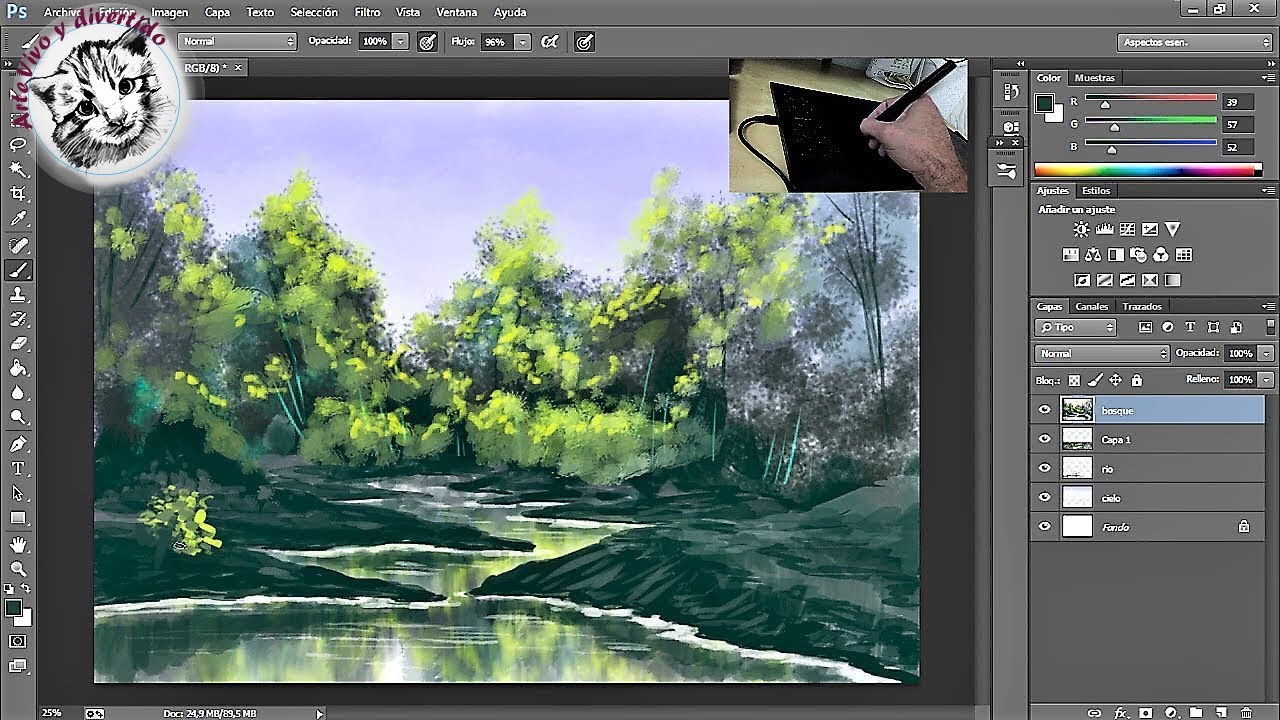The image size is (1280, 720).
Task: Add a Channel Mixer adjustment
Action: 1161,255
